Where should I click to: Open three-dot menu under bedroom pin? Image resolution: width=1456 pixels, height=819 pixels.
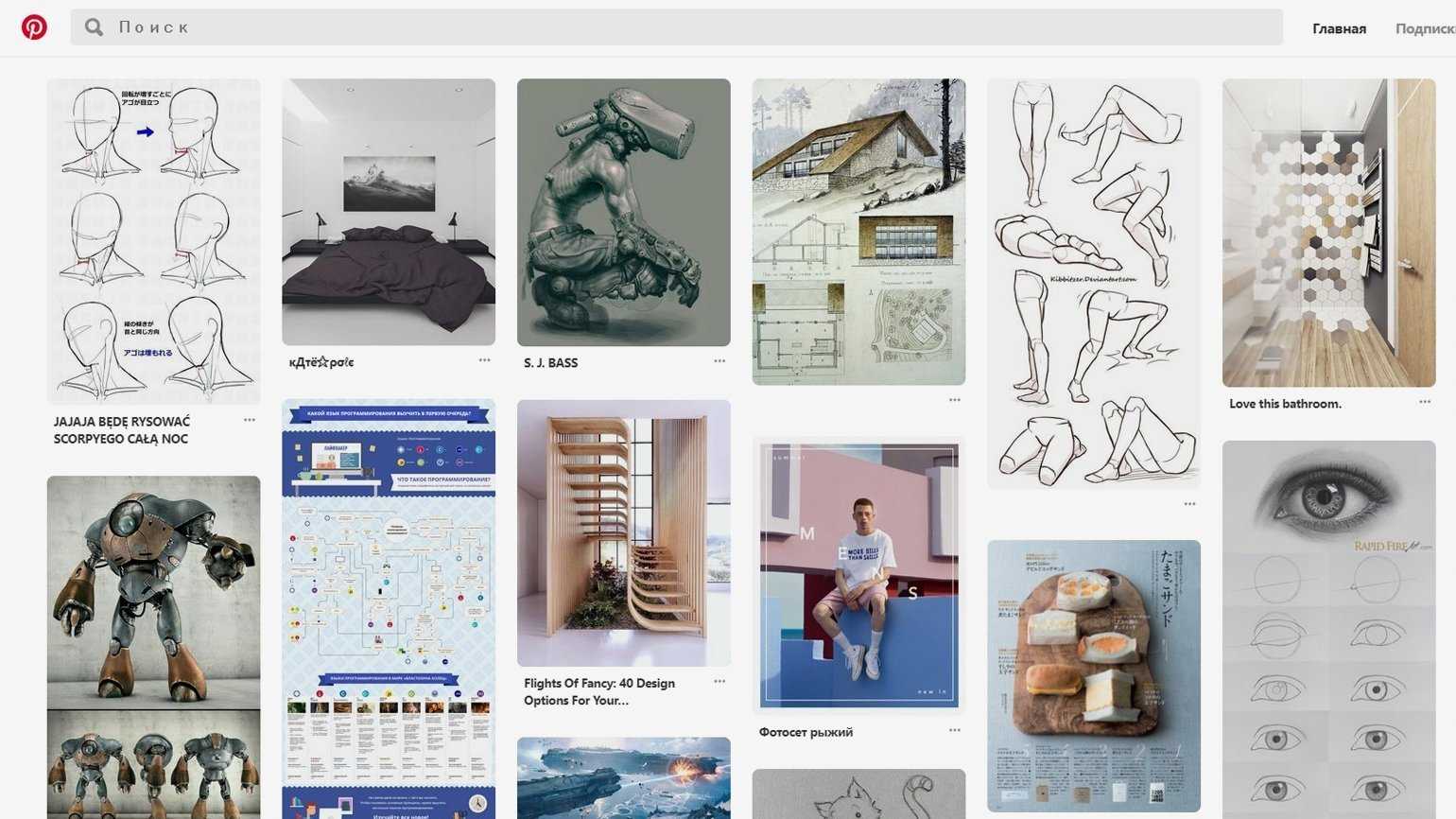pyautogui.click(x=484, y=360)
